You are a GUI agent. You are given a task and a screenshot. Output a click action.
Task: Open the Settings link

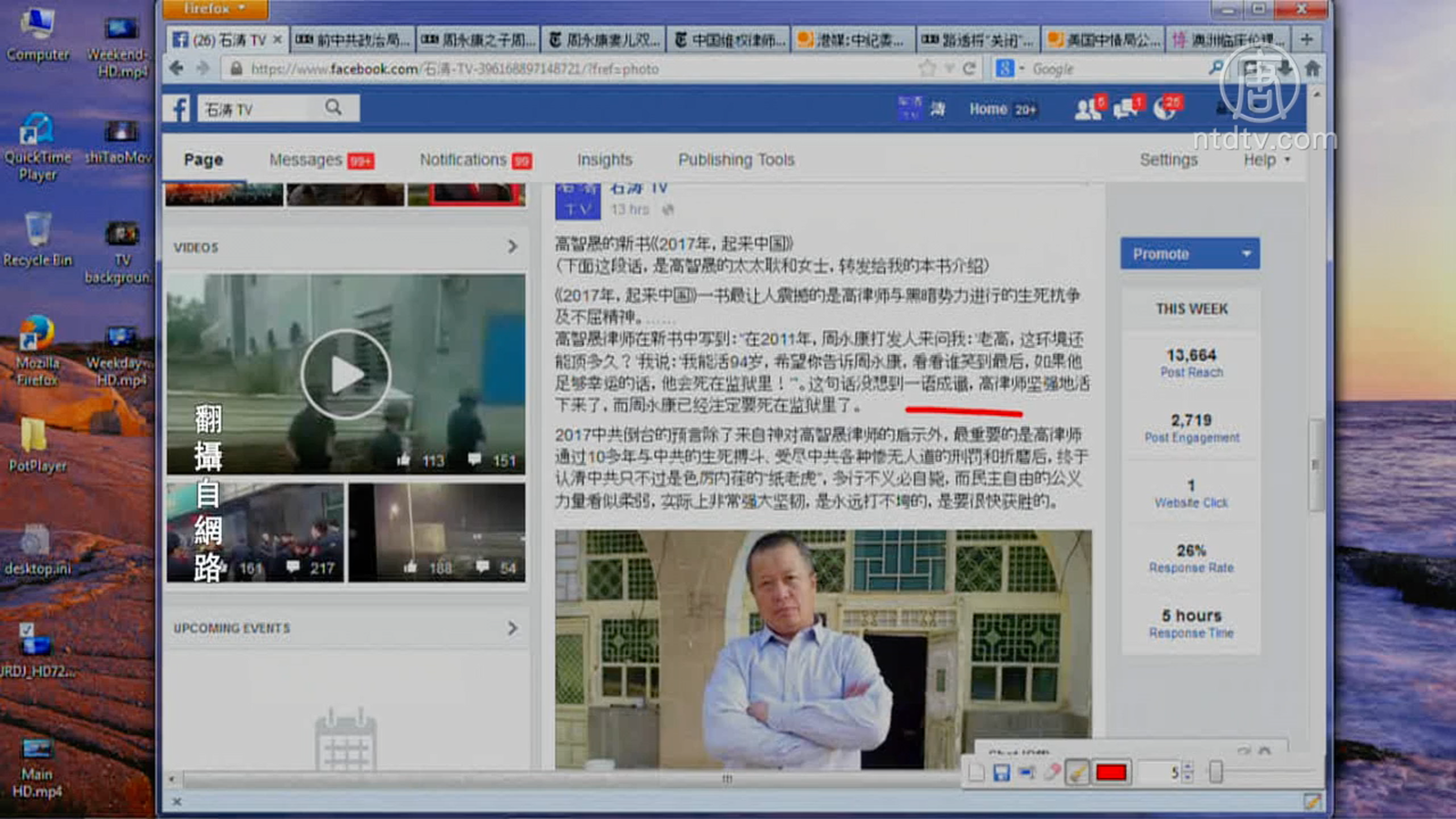pos(1168,160)
